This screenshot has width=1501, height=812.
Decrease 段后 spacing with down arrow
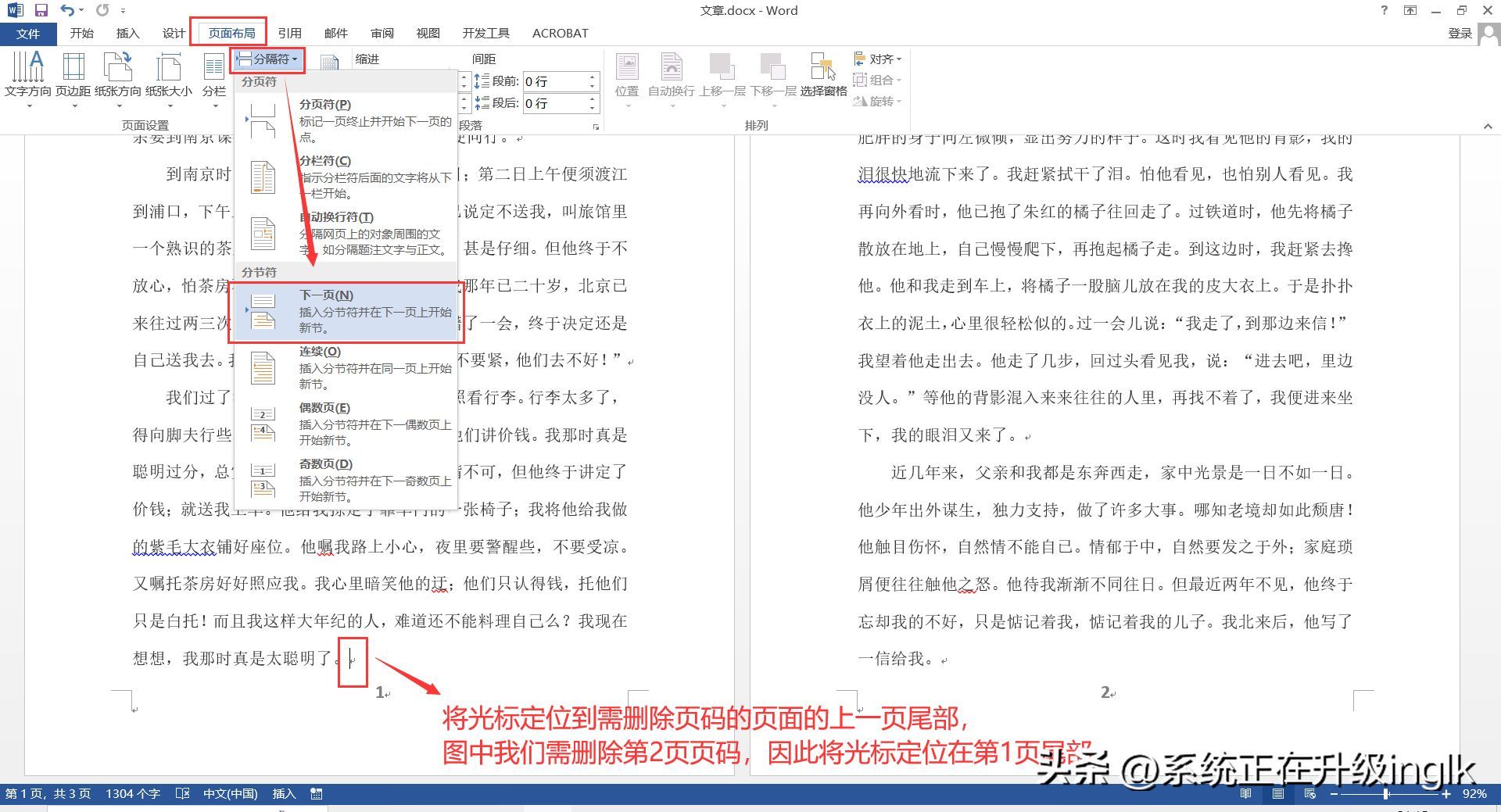pos(593,108)
